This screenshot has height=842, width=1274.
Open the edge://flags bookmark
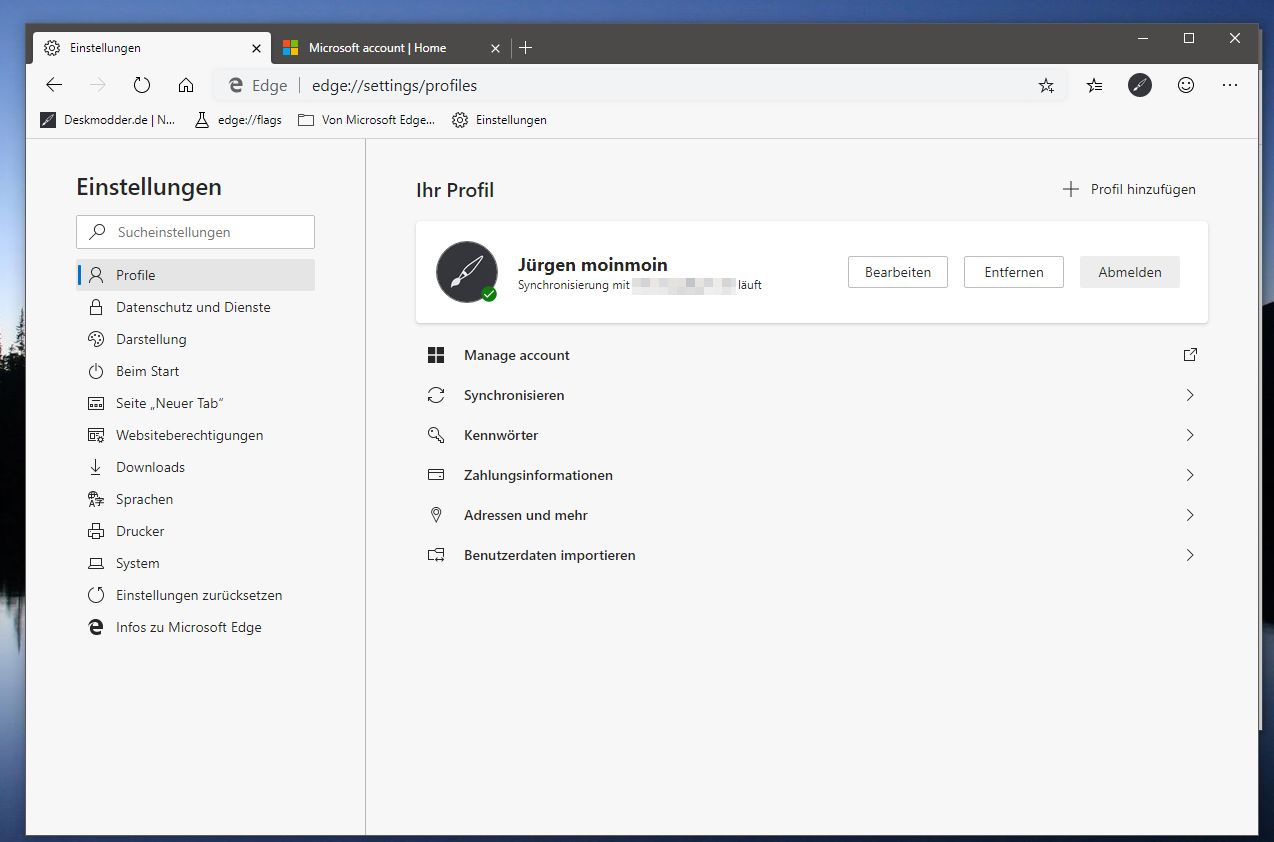(x=238, y=120)
